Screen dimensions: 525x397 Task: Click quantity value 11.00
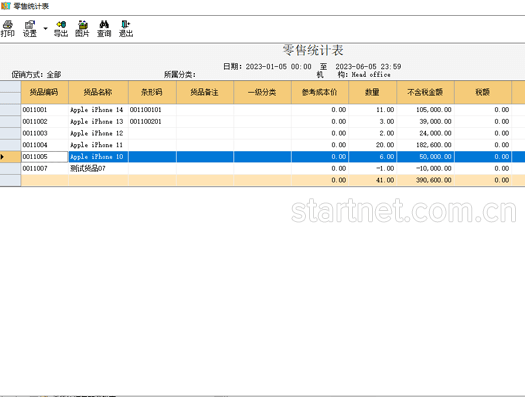385,110
